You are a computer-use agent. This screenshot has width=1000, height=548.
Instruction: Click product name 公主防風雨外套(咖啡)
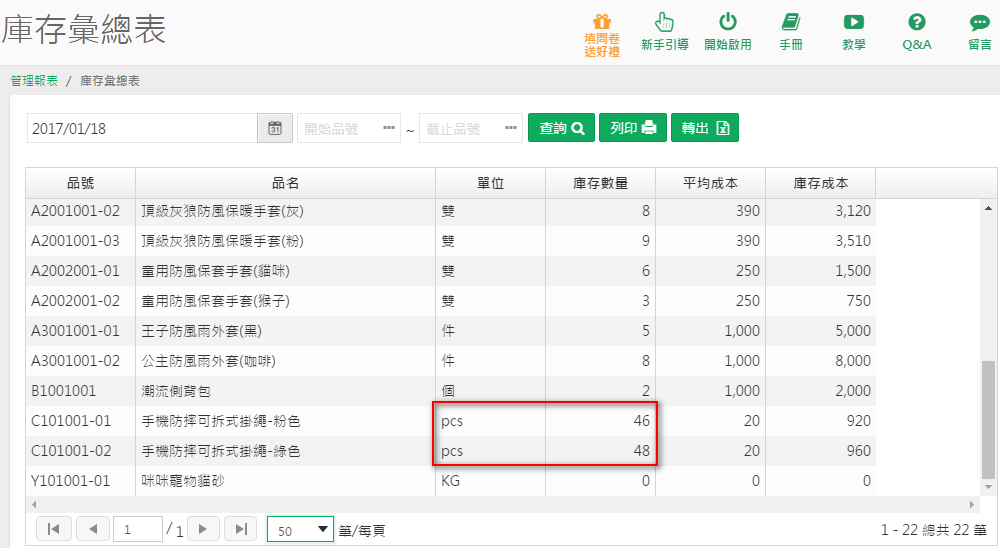point(209,361)
